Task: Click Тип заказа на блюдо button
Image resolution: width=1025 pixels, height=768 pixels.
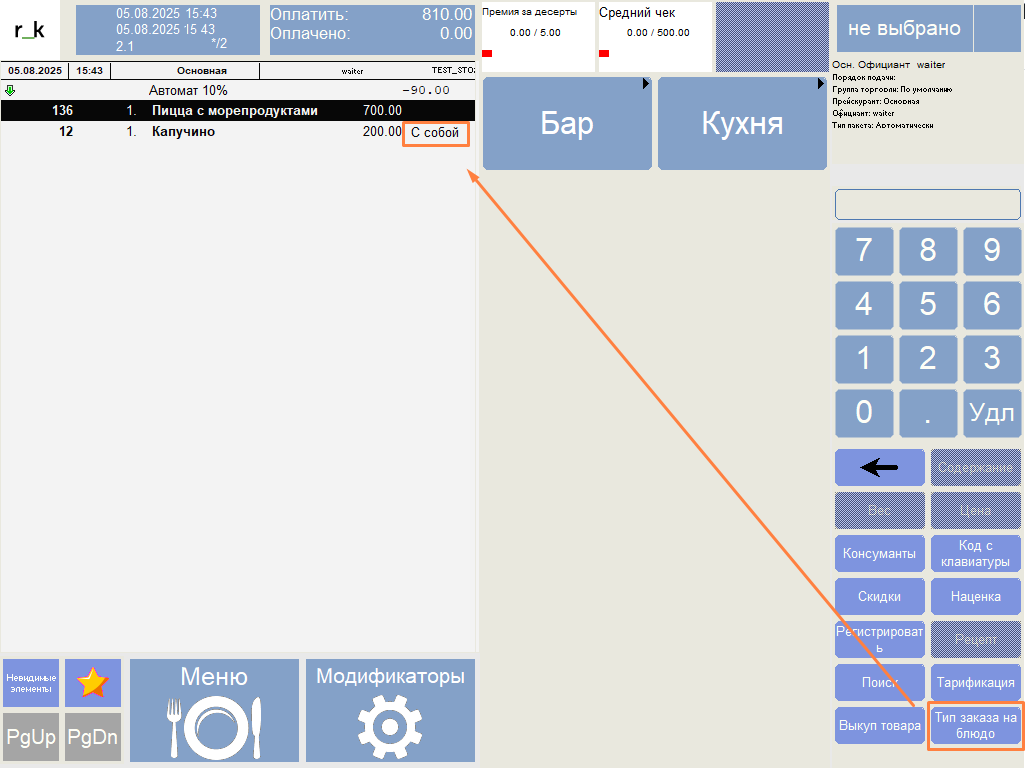Action: [x=975, y=725]
